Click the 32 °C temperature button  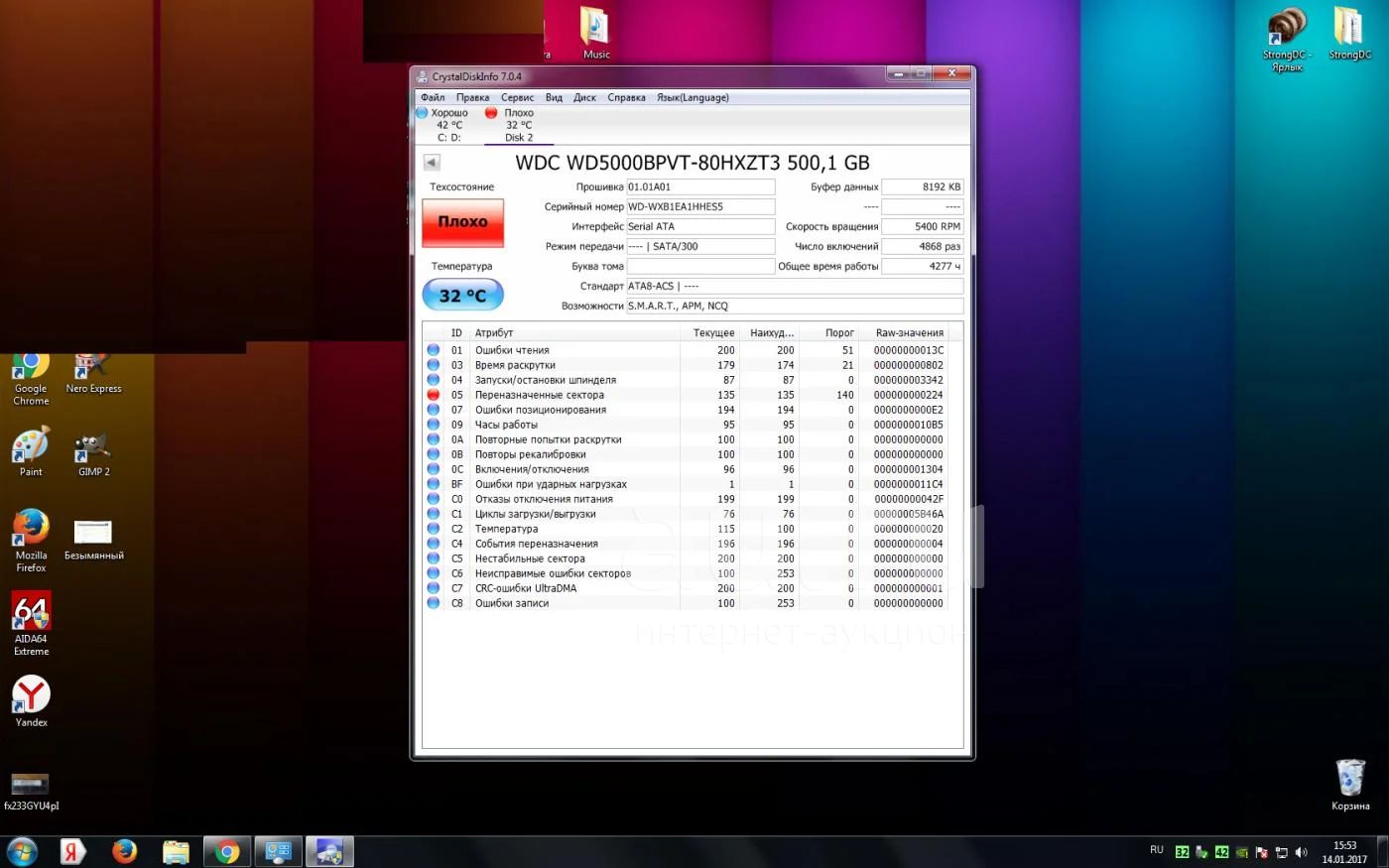click(x=463, y=296)
